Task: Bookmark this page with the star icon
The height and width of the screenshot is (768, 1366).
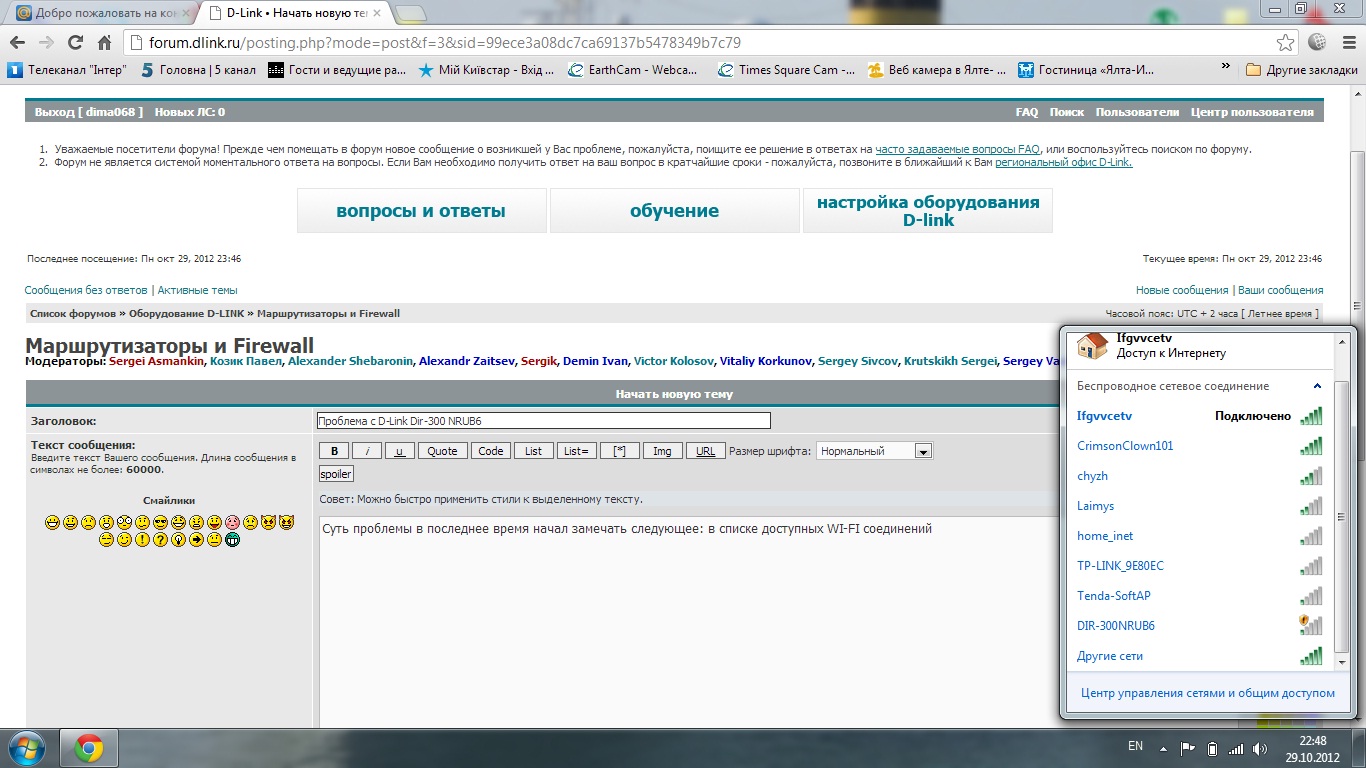Action: [1286, 43]
